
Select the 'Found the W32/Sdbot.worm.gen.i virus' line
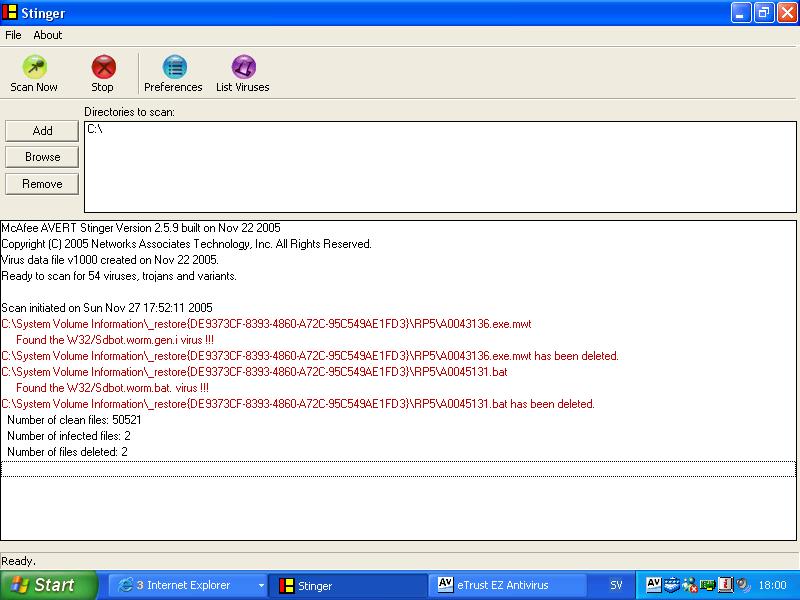(115, 340)
